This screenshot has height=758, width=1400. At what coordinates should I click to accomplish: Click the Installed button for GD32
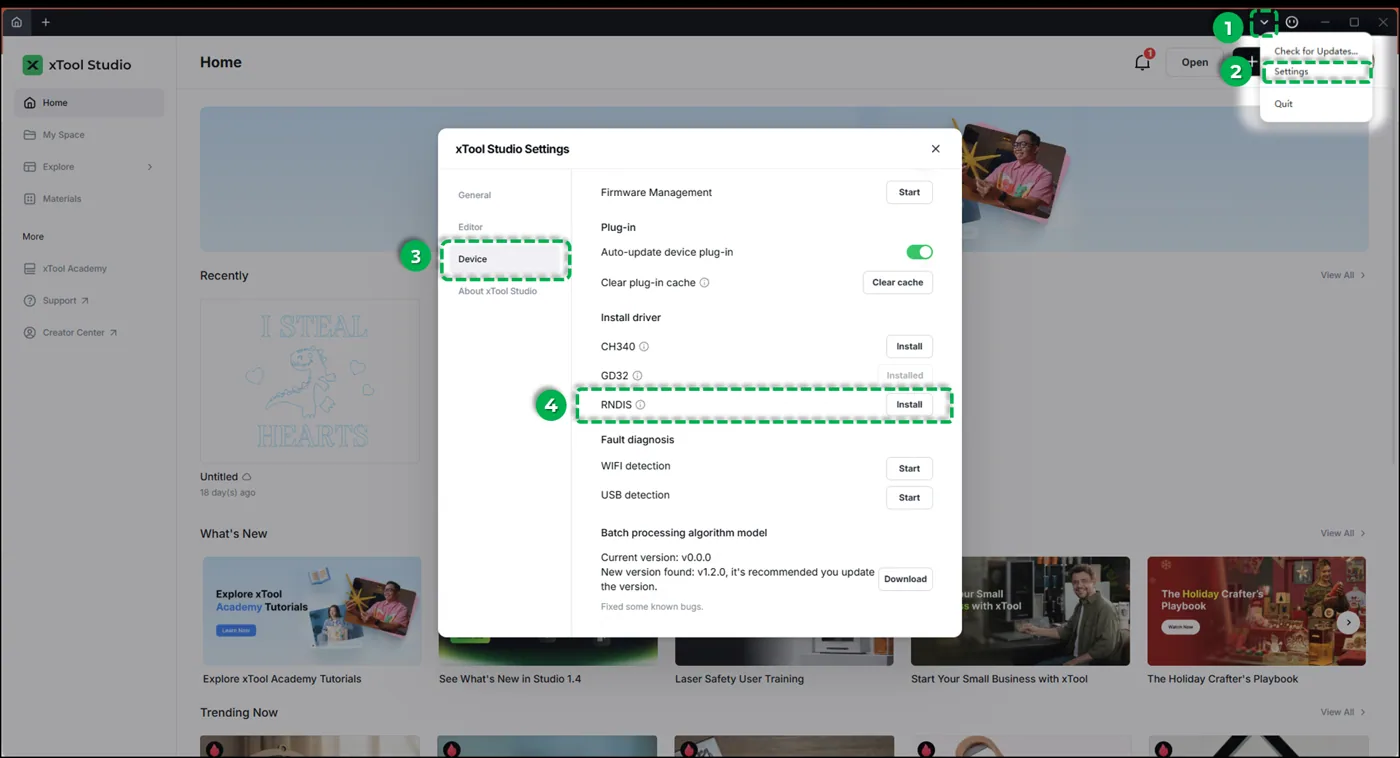coord(905,376)
